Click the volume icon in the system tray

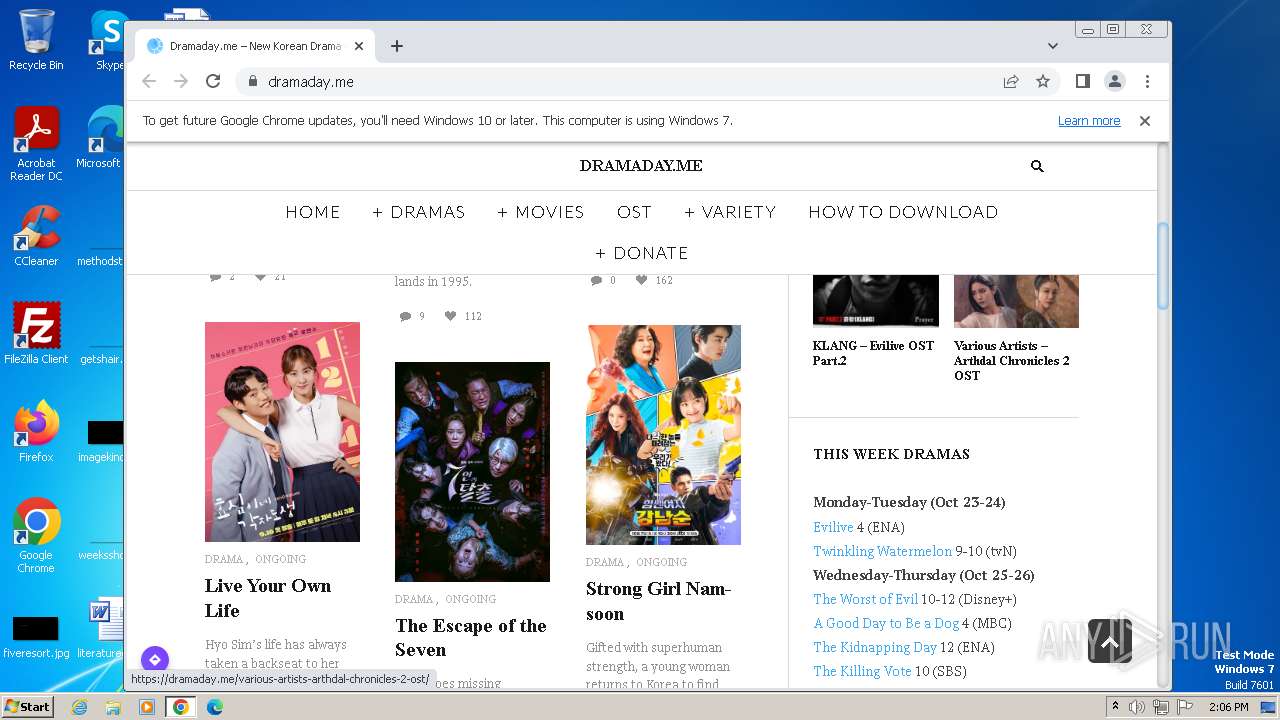[x=1137, y=707]
